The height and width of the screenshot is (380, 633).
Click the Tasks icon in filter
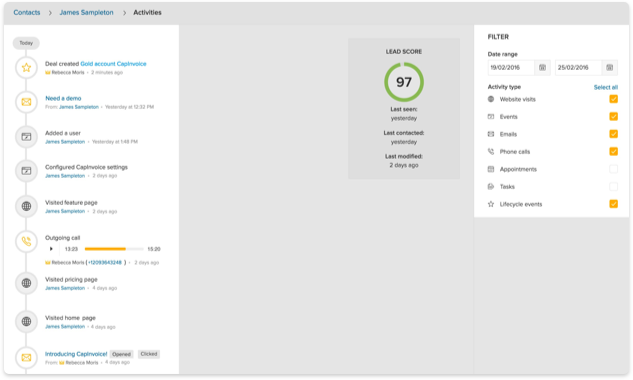491,187
